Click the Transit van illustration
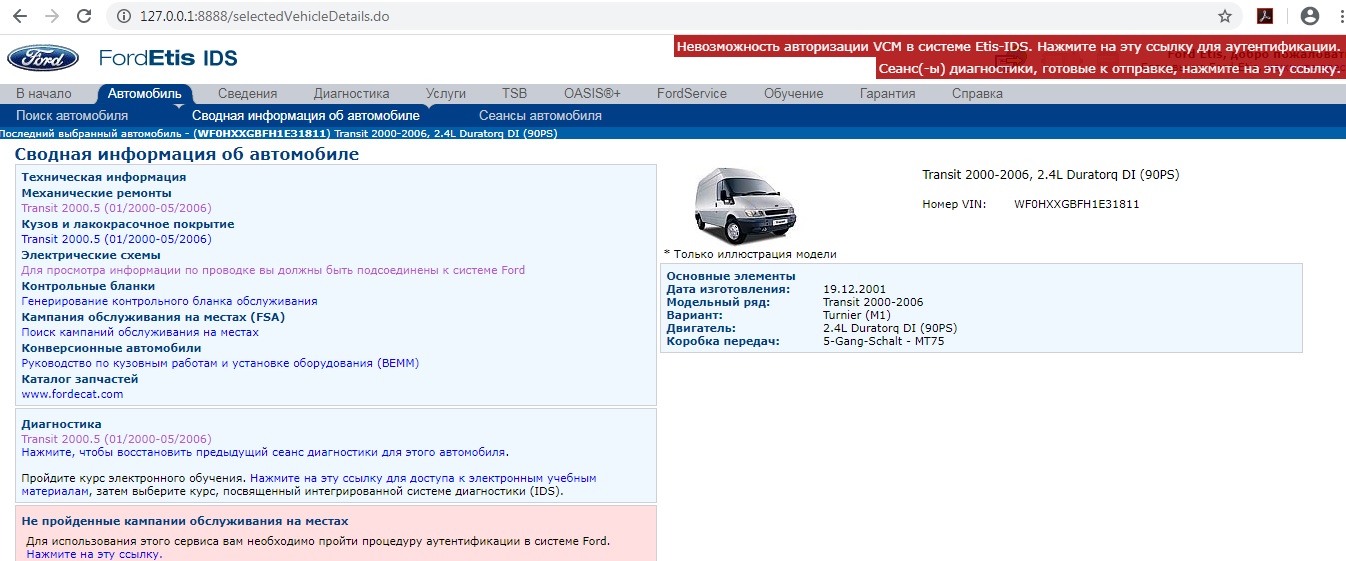Screen dimensions: 1346x561 [745, 204]
